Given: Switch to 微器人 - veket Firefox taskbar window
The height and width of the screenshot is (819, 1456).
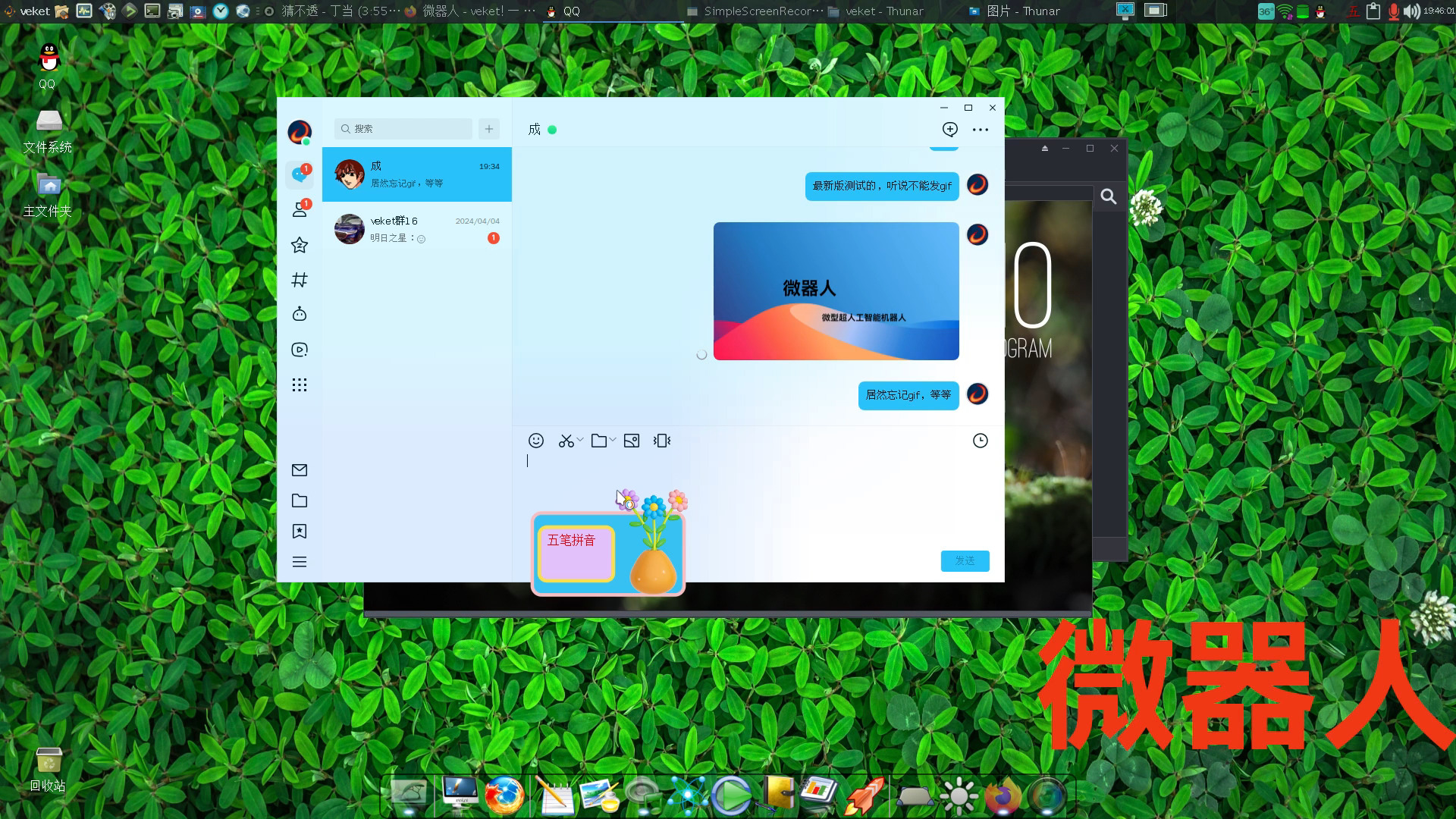Looking at the screenshot, I should click(470, 11).
